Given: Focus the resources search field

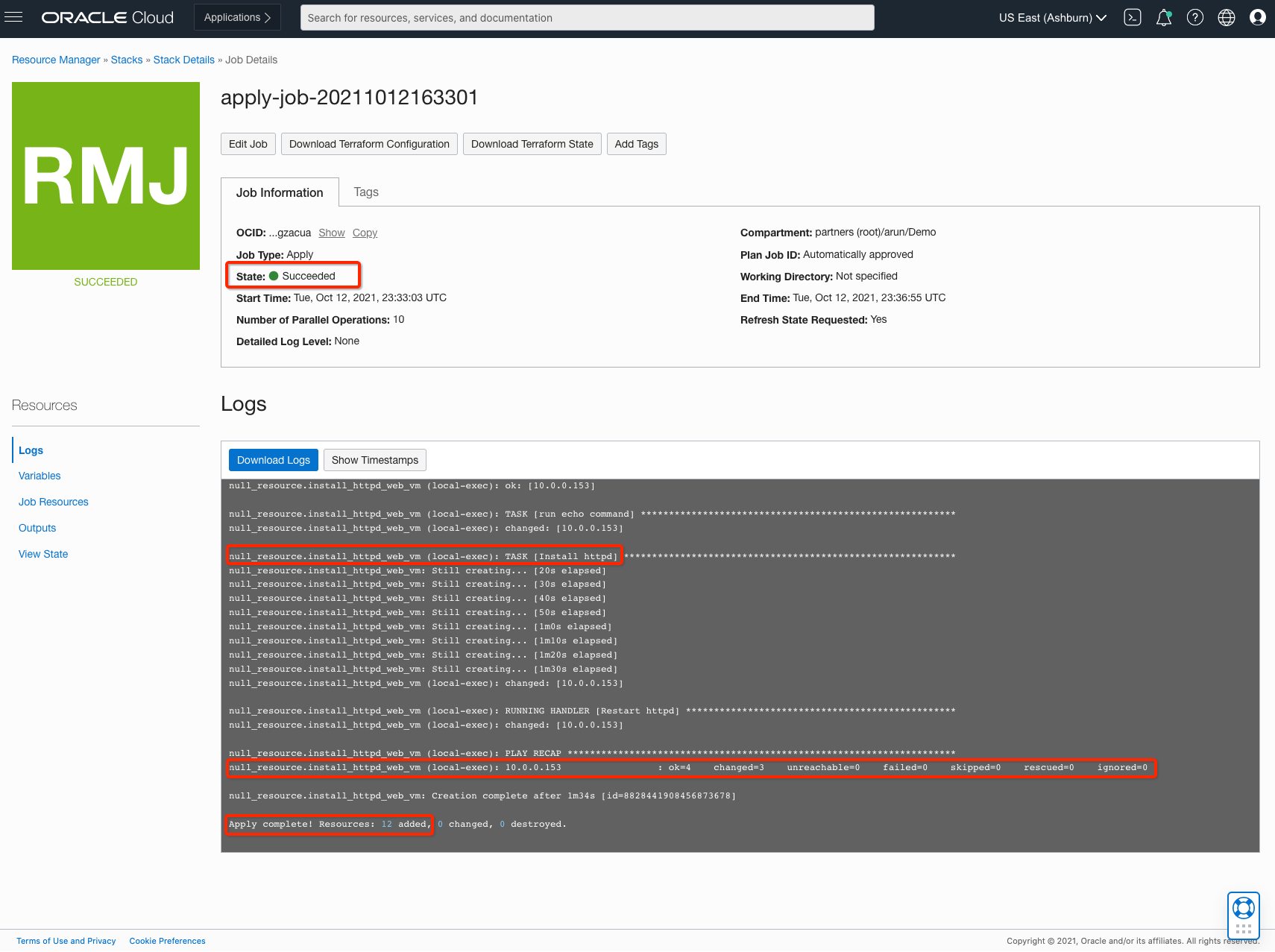Looking at the screenshot, I should point(587,18).
